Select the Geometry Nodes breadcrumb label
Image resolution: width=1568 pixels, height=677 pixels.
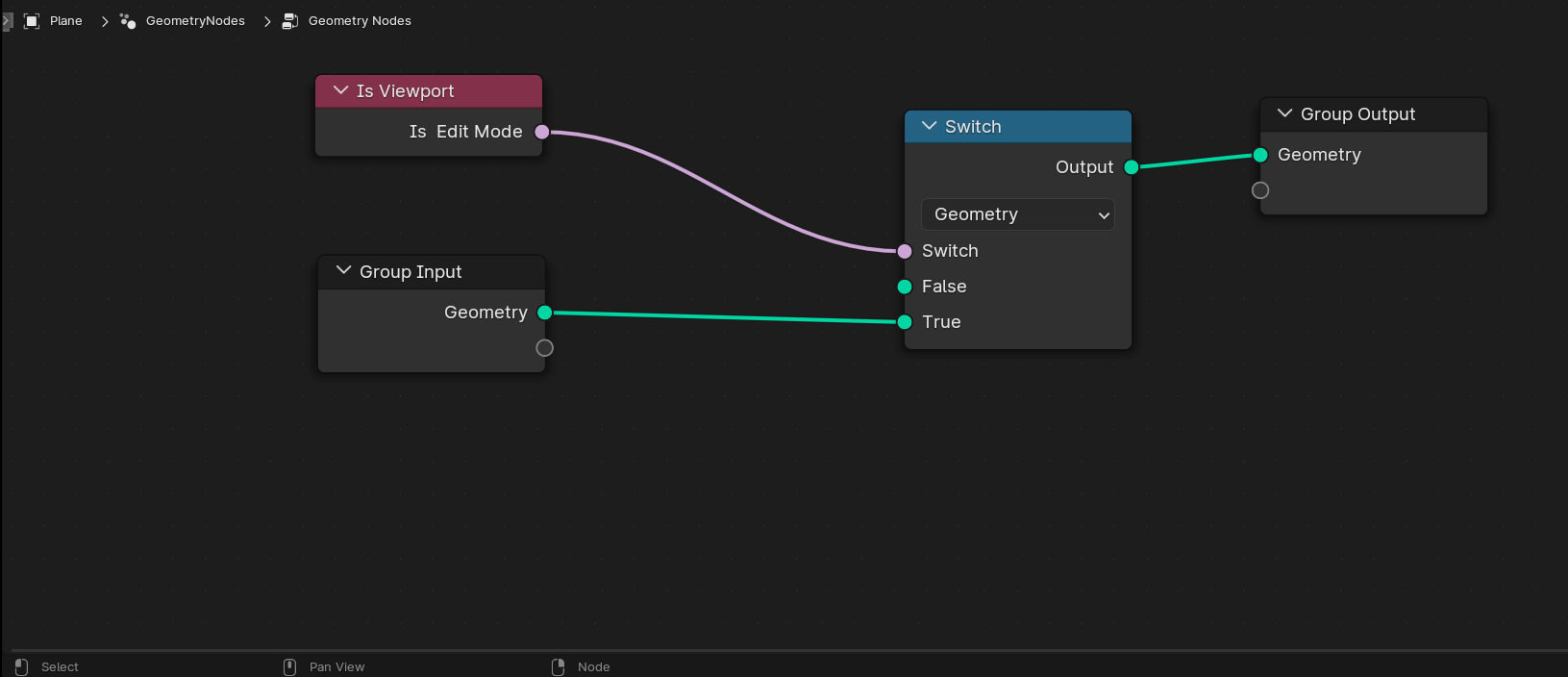[360, 21]
